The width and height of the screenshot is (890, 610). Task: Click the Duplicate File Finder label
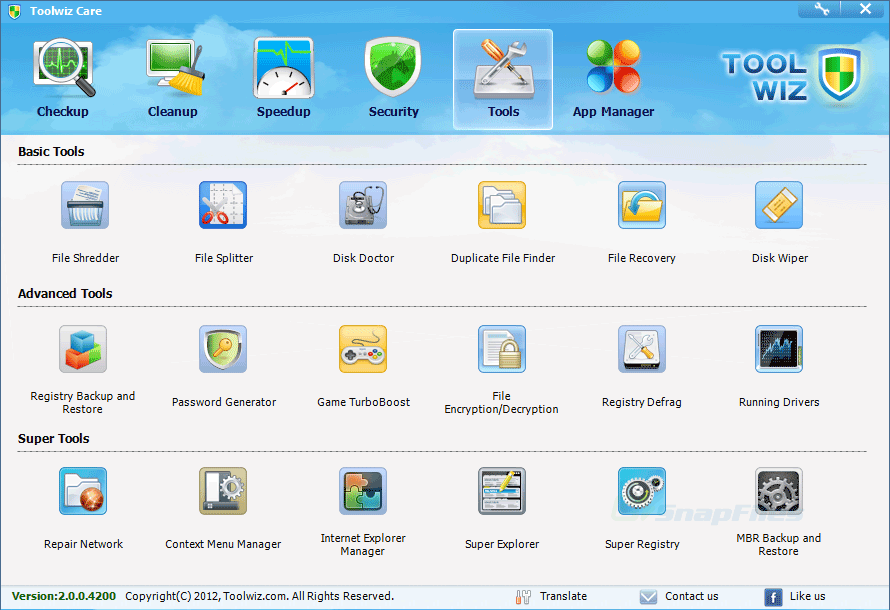click(x=503, y=258)
